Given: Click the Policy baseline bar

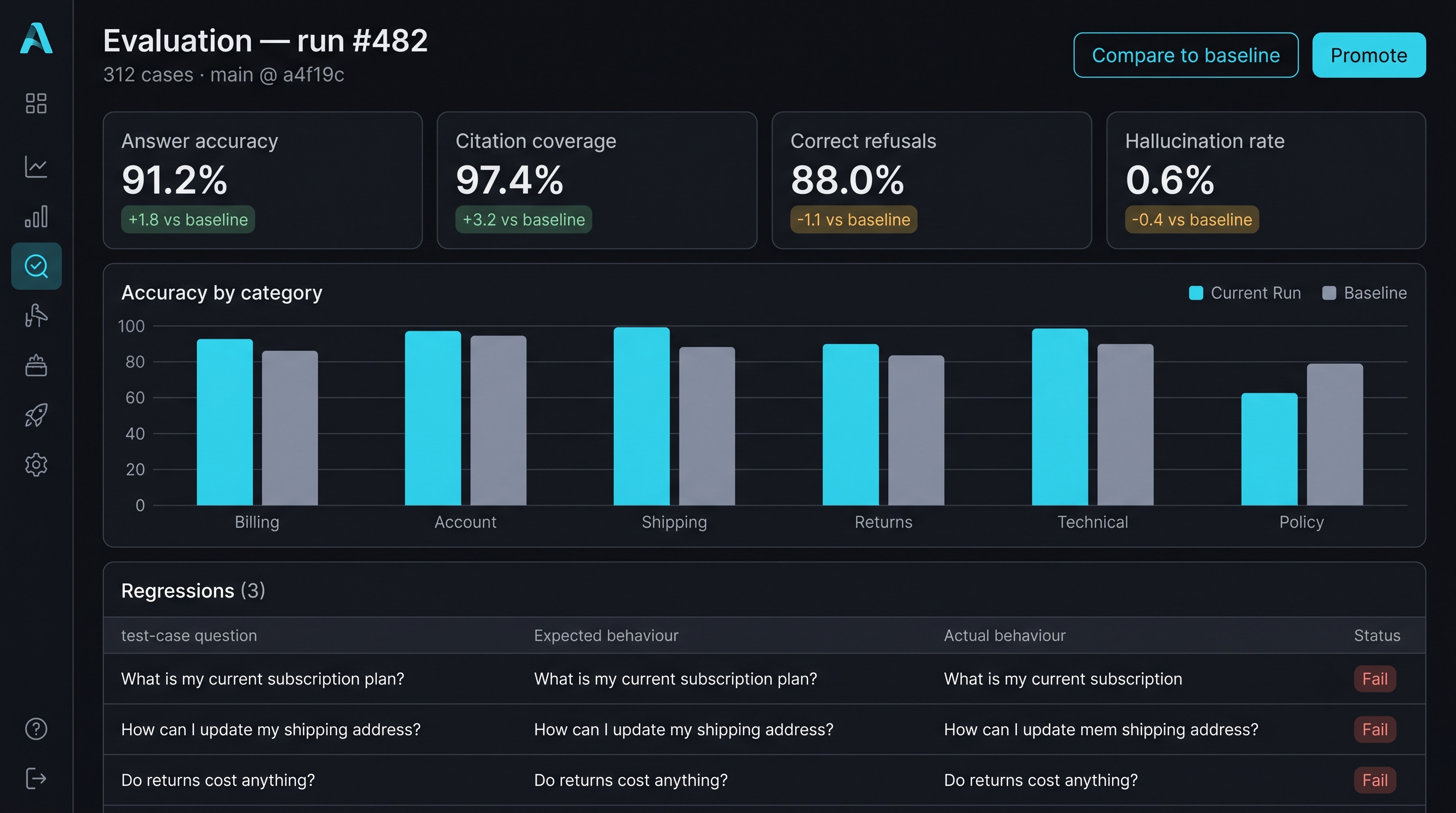Looking at the screenshot, I should (x=1335, y=435).
